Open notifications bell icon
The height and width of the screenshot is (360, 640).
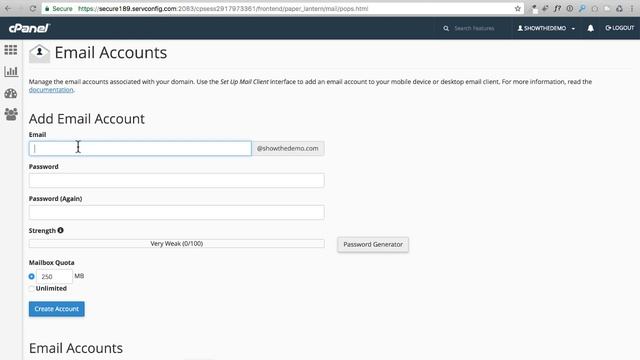590,28
